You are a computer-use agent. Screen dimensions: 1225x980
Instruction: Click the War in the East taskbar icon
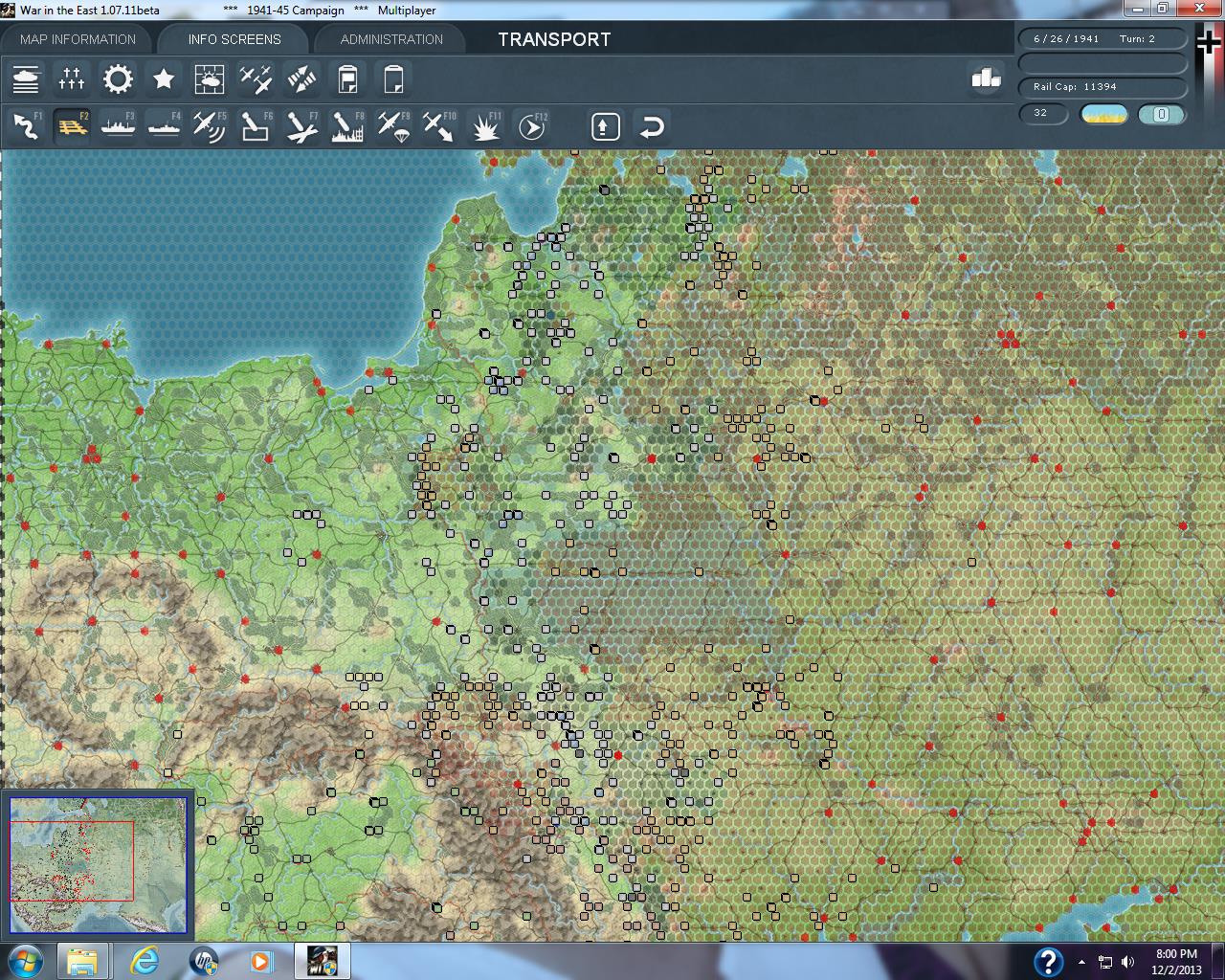click(322, 961)
